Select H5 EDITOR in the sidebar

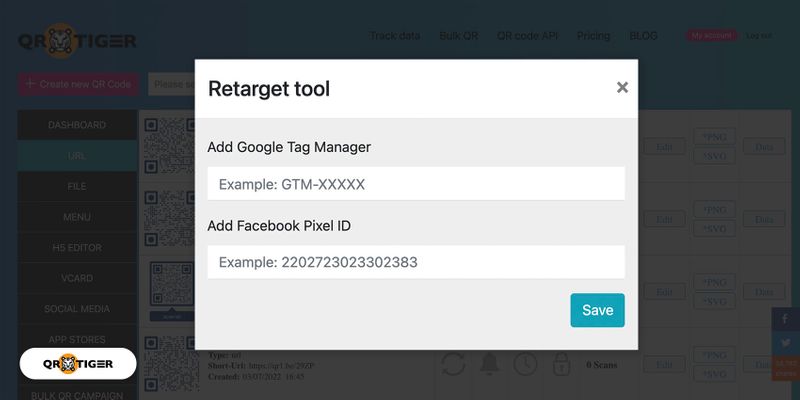pyautogui.click(x=77, y=248)
